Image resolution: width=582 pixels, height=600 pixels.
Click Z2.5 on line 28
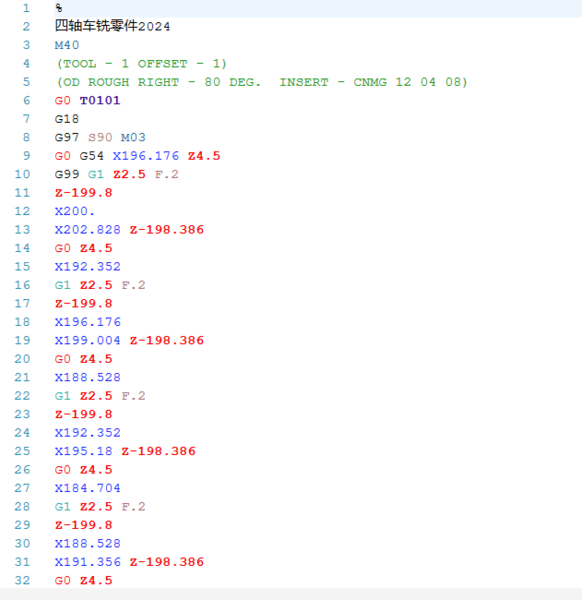coord(96,507)
